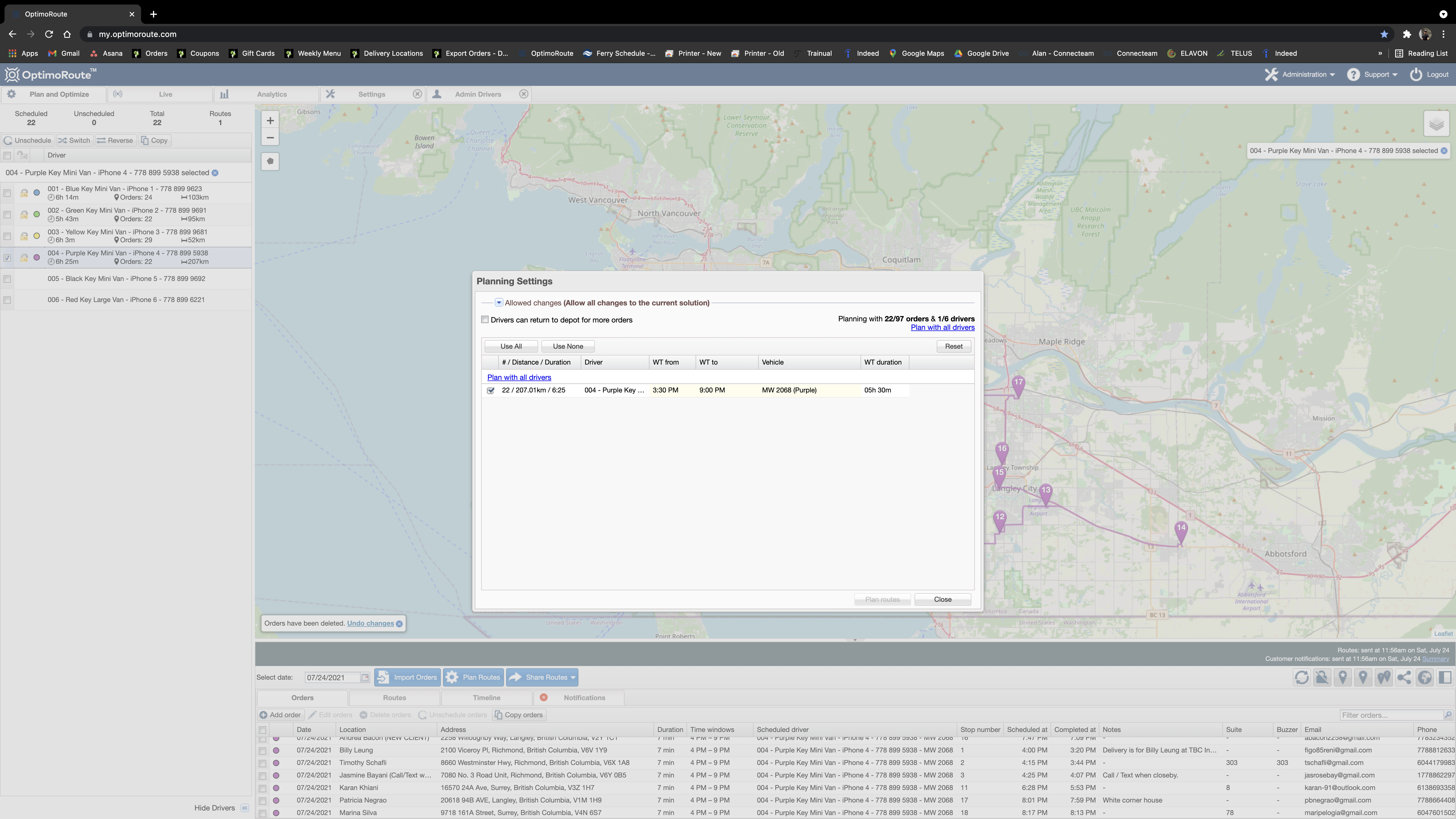Click the Filter orders input field
The image size is (1456, 819).
1390,715
